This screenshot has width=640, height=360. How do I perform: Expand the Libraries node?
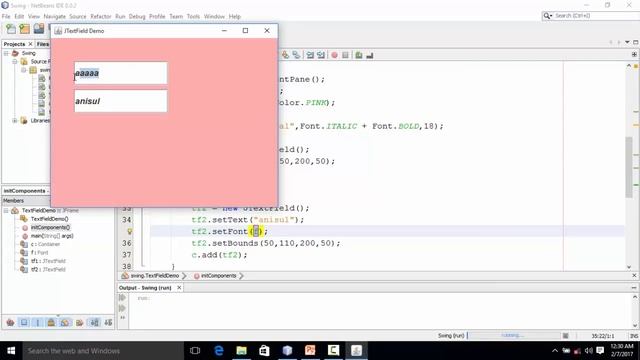(x=15, y=120)
